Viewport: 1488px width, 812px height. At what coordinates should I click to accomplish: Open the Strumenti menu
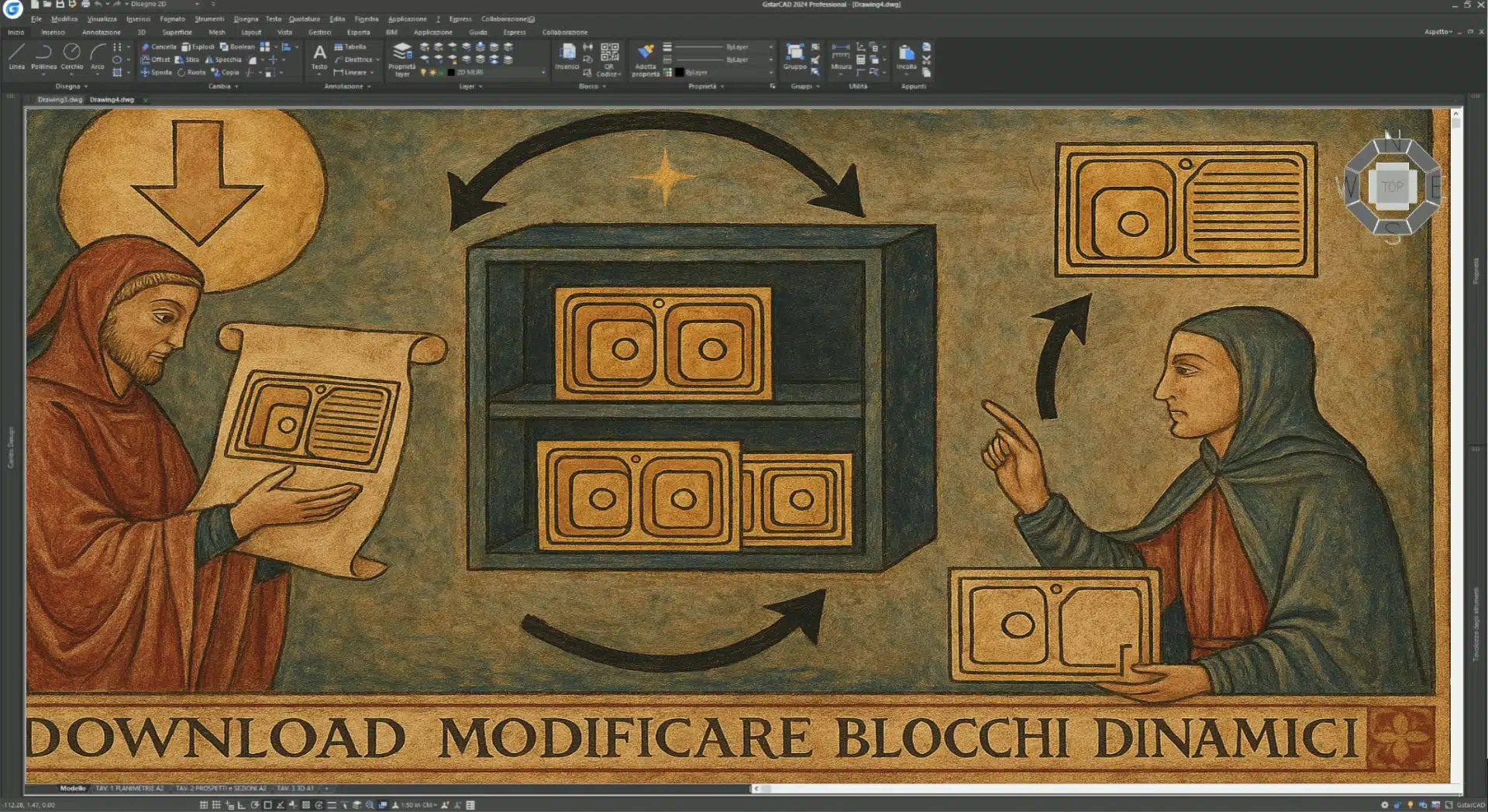[209, 19]
